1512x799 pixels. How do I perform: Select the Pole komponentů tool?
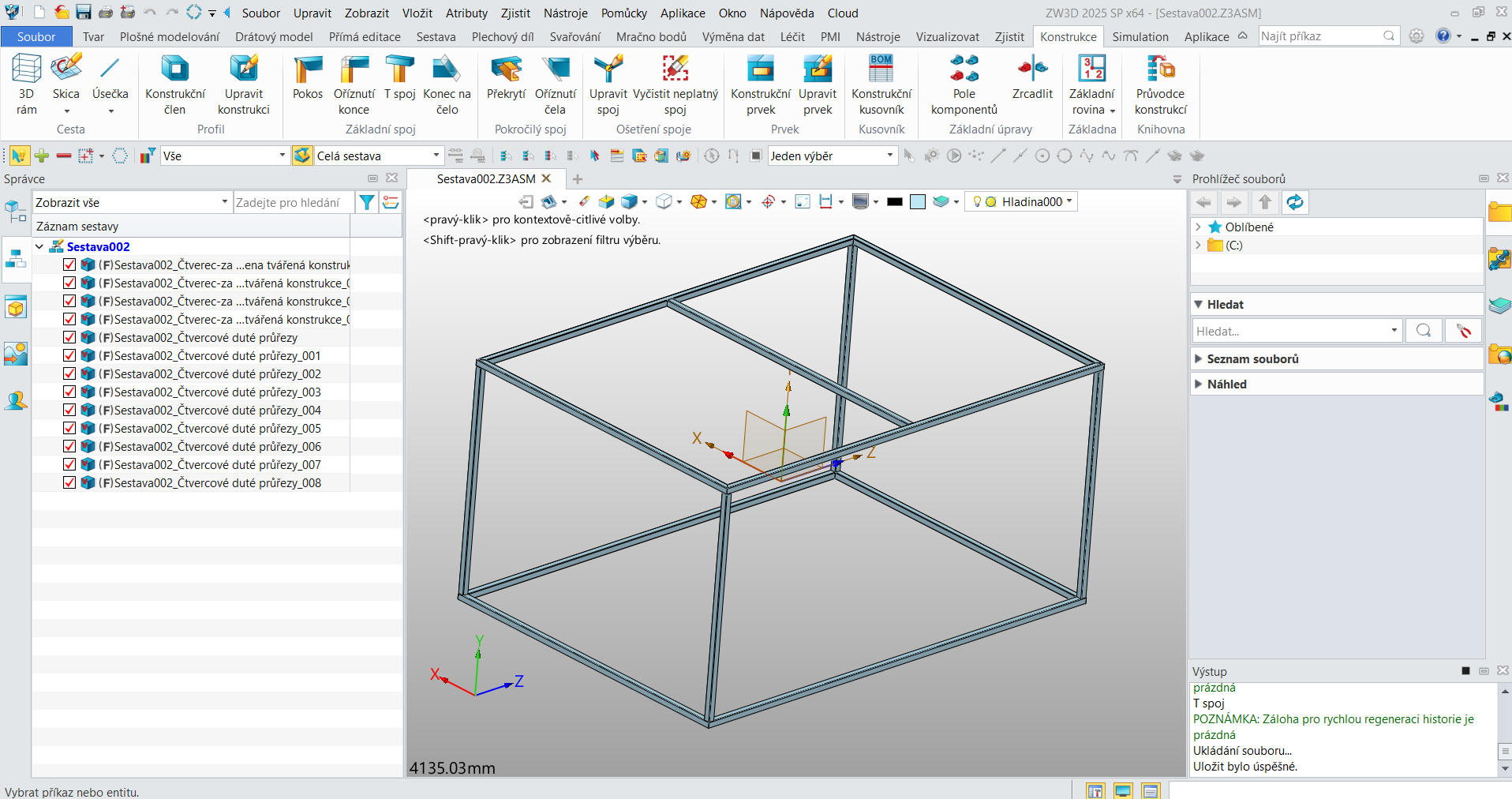[964, 84]
